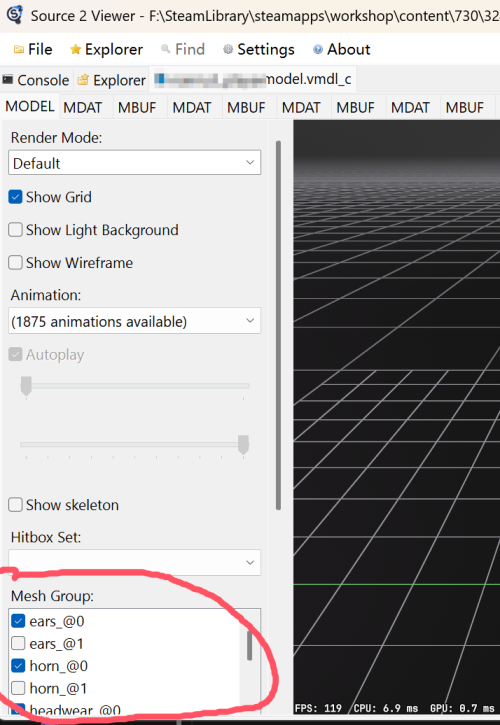Click the Settings gear icon
Viewport: 500px width, 725px height.
click(228, 49)
